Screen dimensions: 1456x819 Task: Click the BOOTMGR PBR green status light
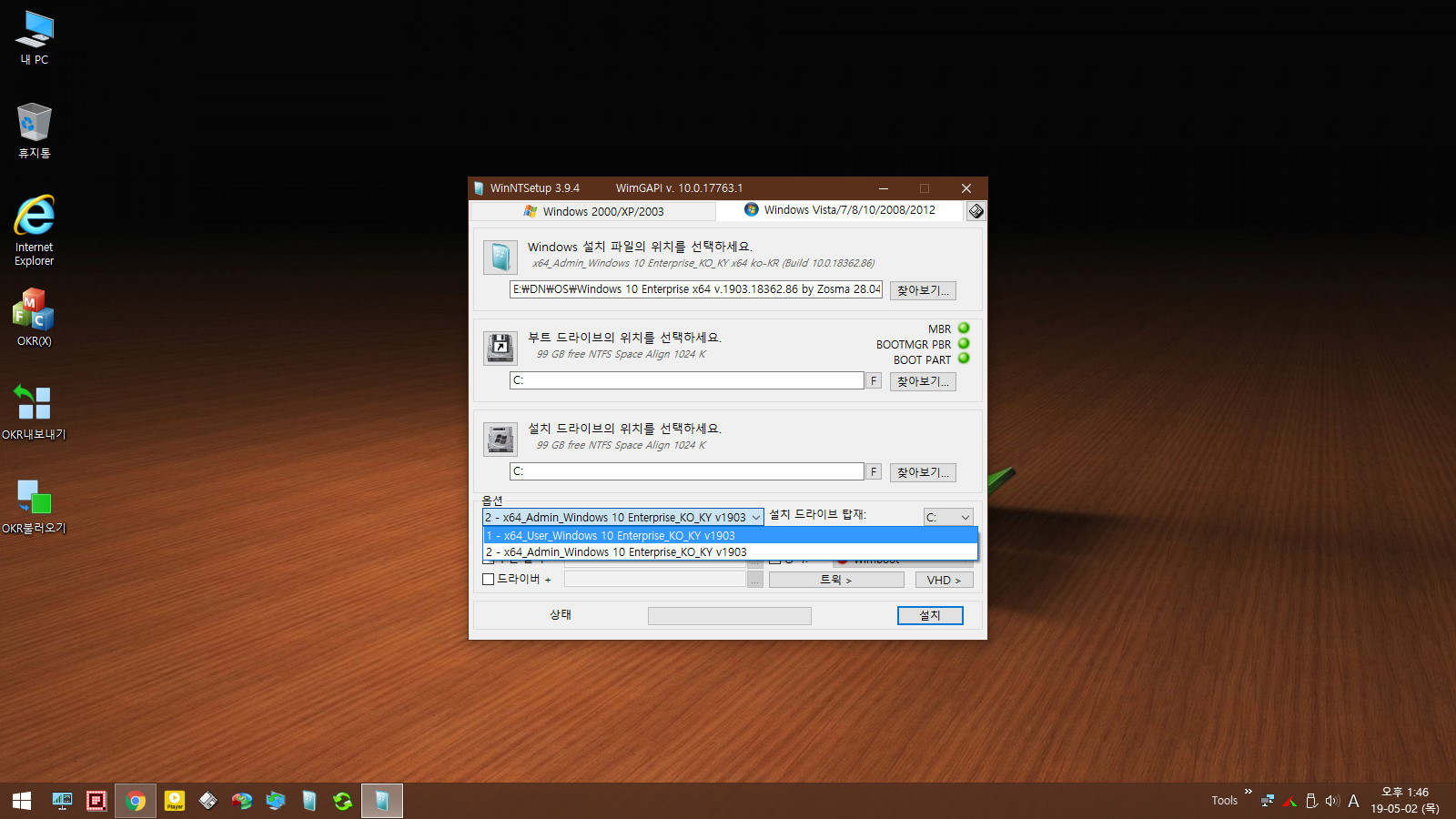(x=964, y=344)
